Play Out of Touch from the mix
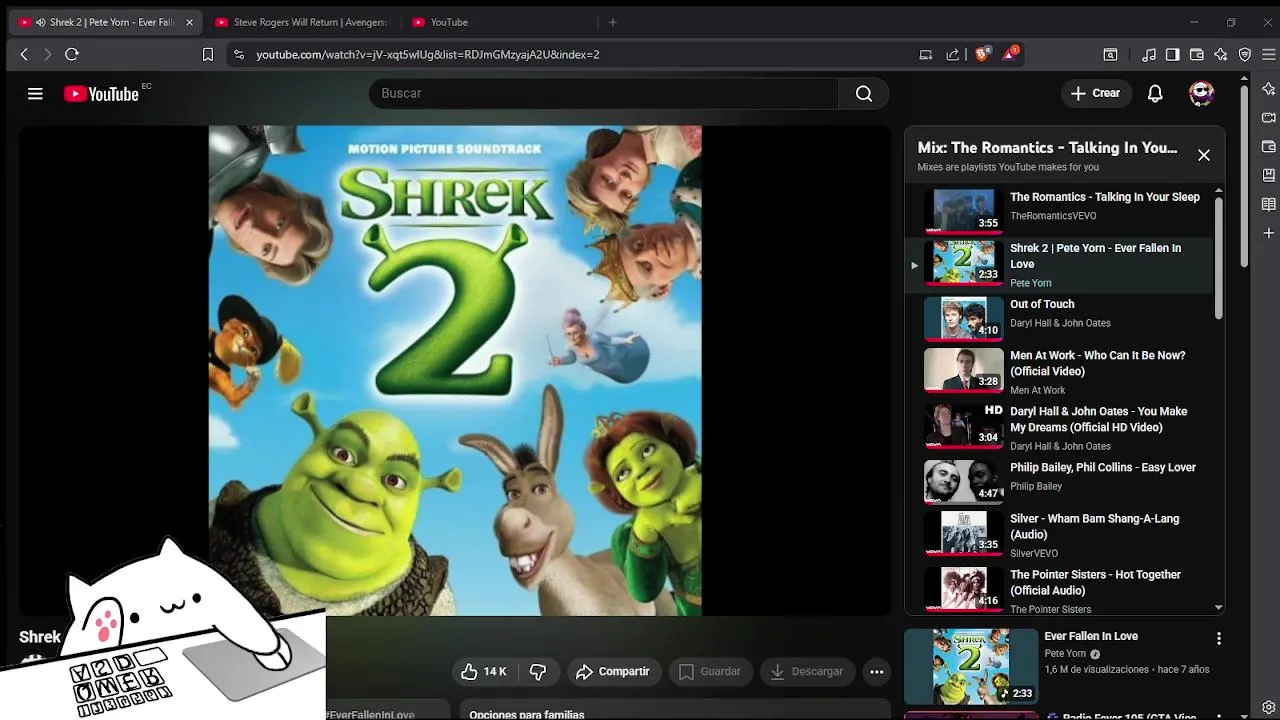 pyautogui.click(x=1060, y=318)
